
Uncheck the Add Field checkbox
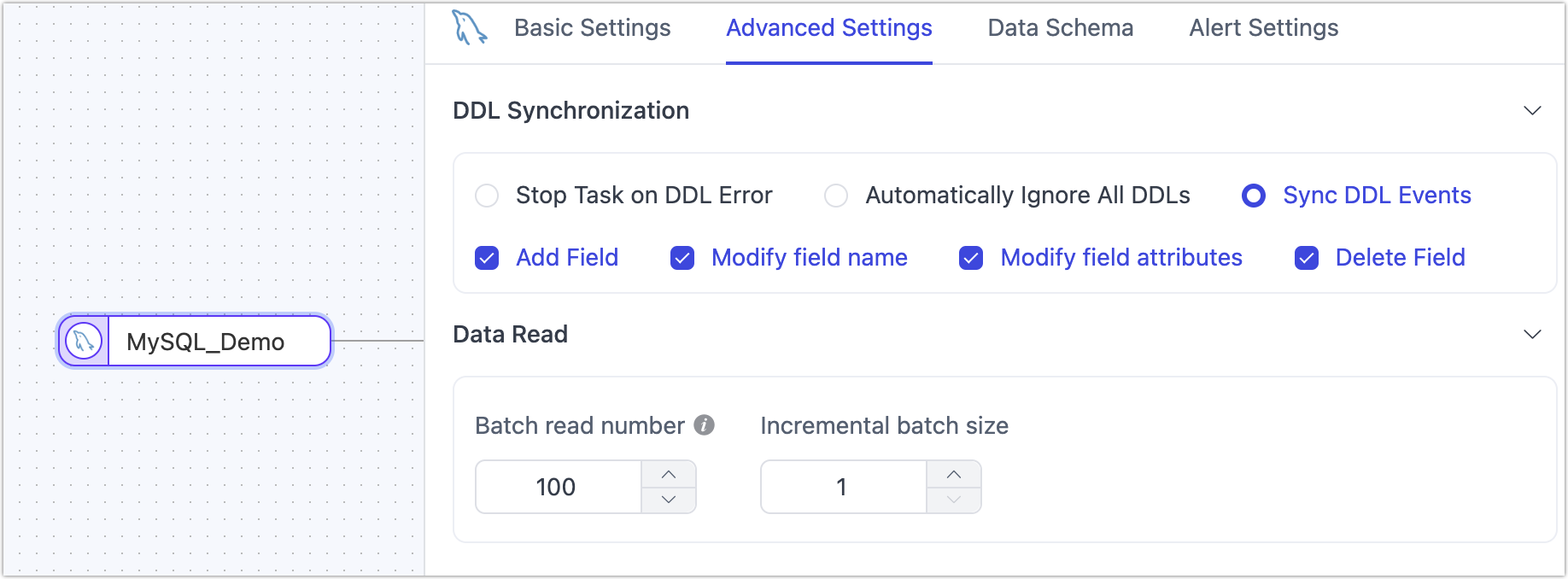(487, 258)
